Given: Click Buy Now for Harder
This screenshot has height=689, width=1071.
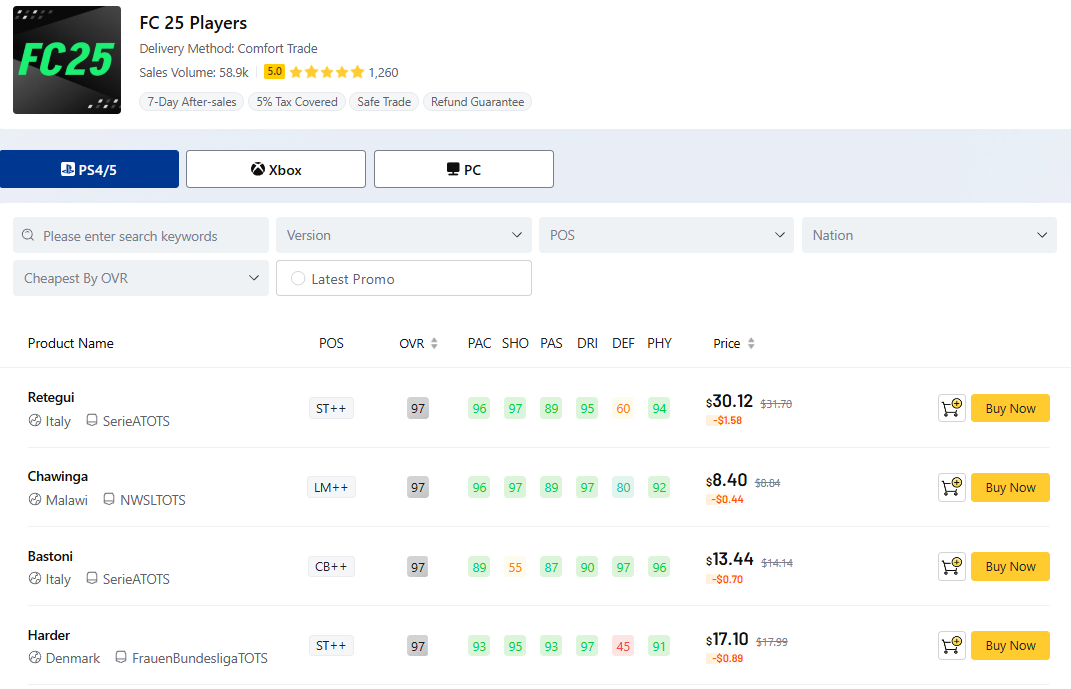Looking at the screenshot, I should [1010, 645].
